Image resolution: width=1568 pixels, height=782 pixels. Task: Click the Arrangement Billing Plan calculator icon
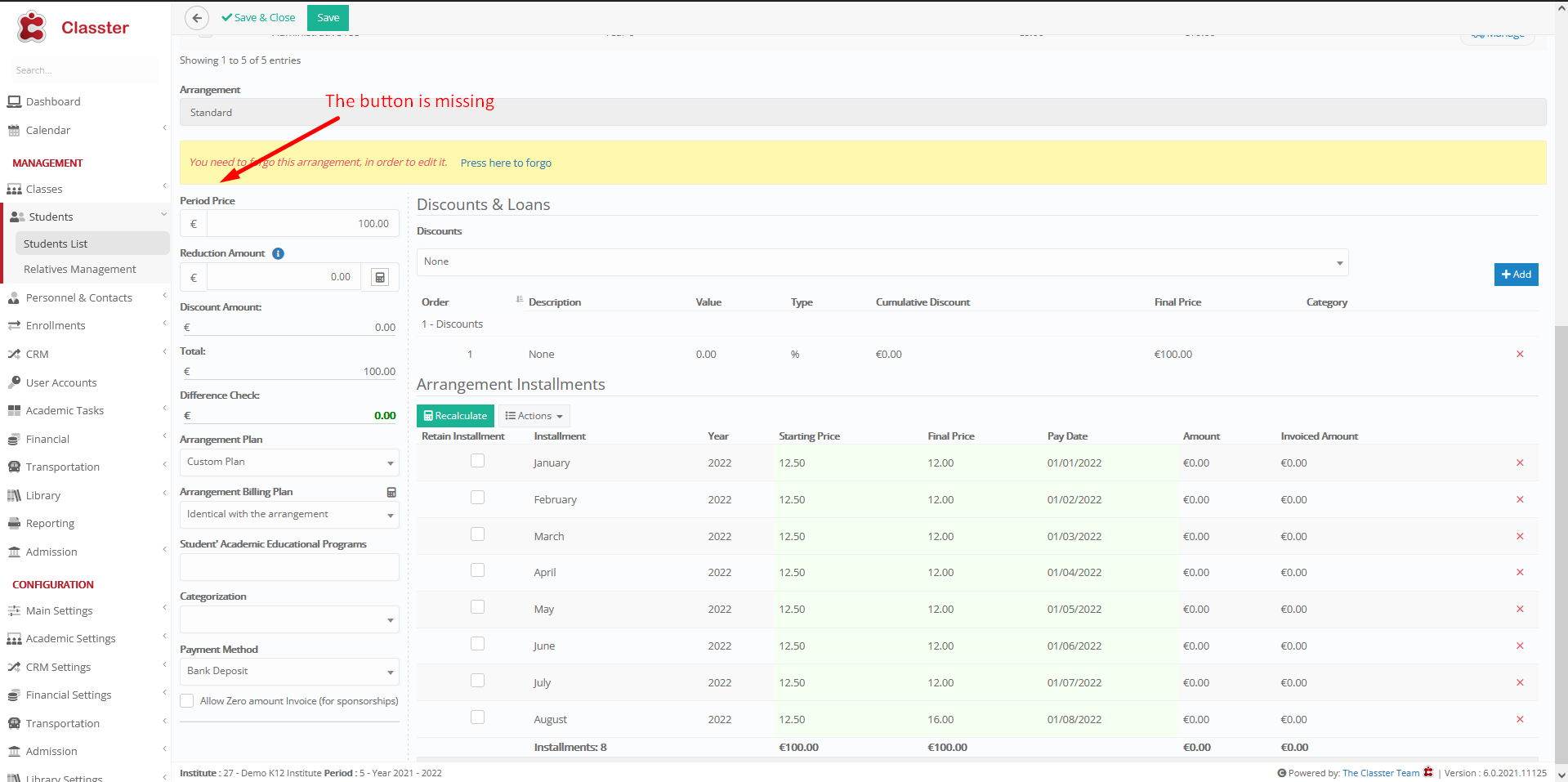tap(391, 492)
